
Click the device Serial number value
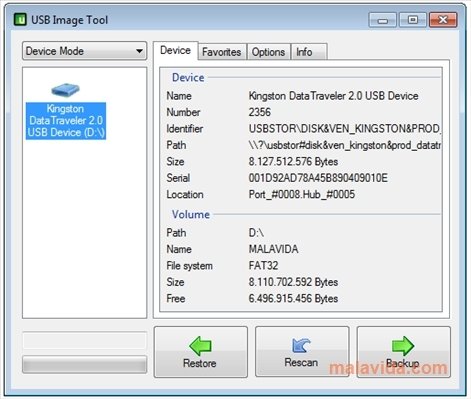coord(318,178)
